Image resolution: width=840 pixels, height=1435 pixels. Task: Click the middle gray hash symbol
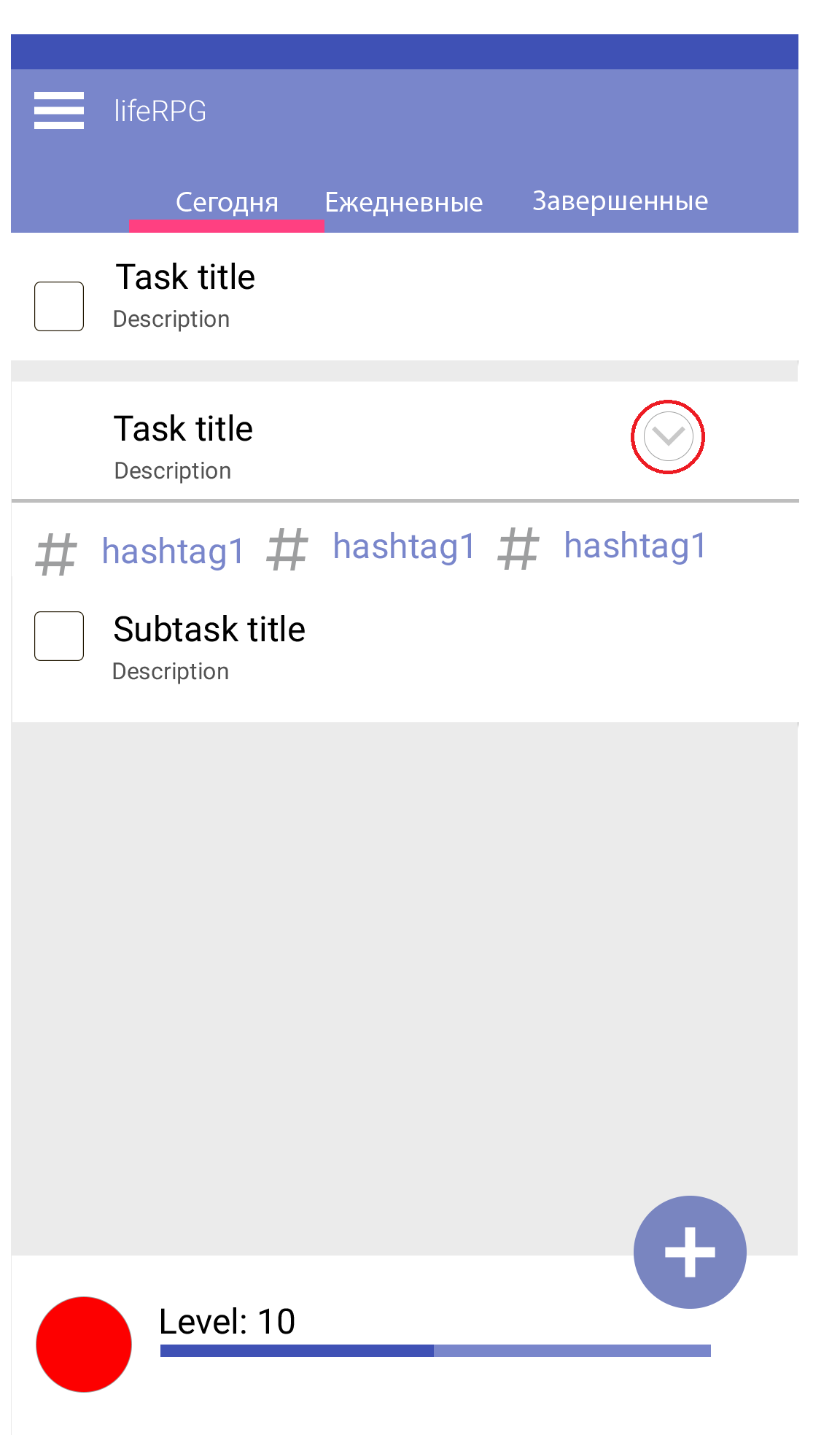coord(287,549)
